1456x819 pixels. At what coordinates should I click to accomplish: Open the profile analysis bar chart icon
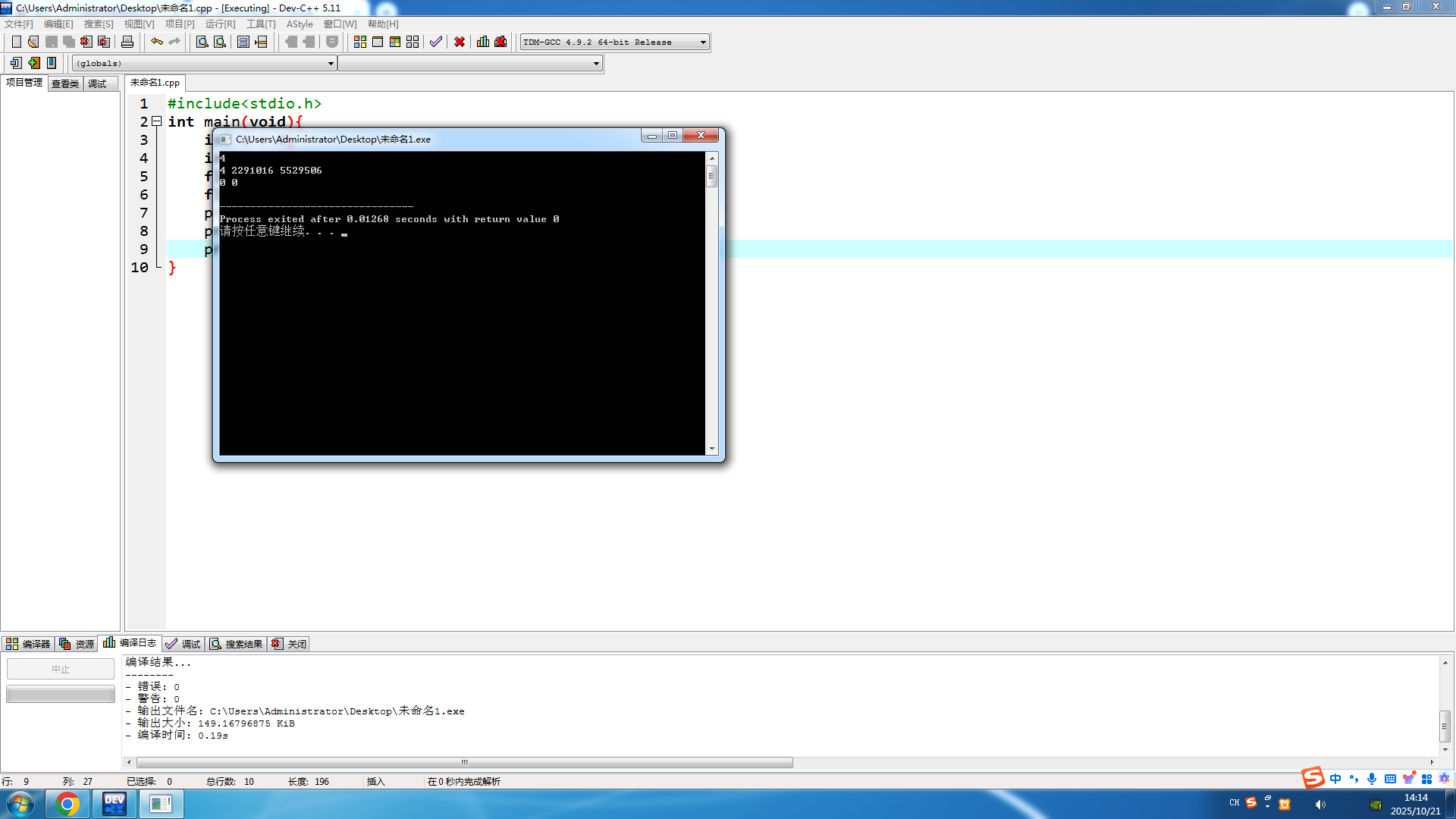tap(483, 42)
